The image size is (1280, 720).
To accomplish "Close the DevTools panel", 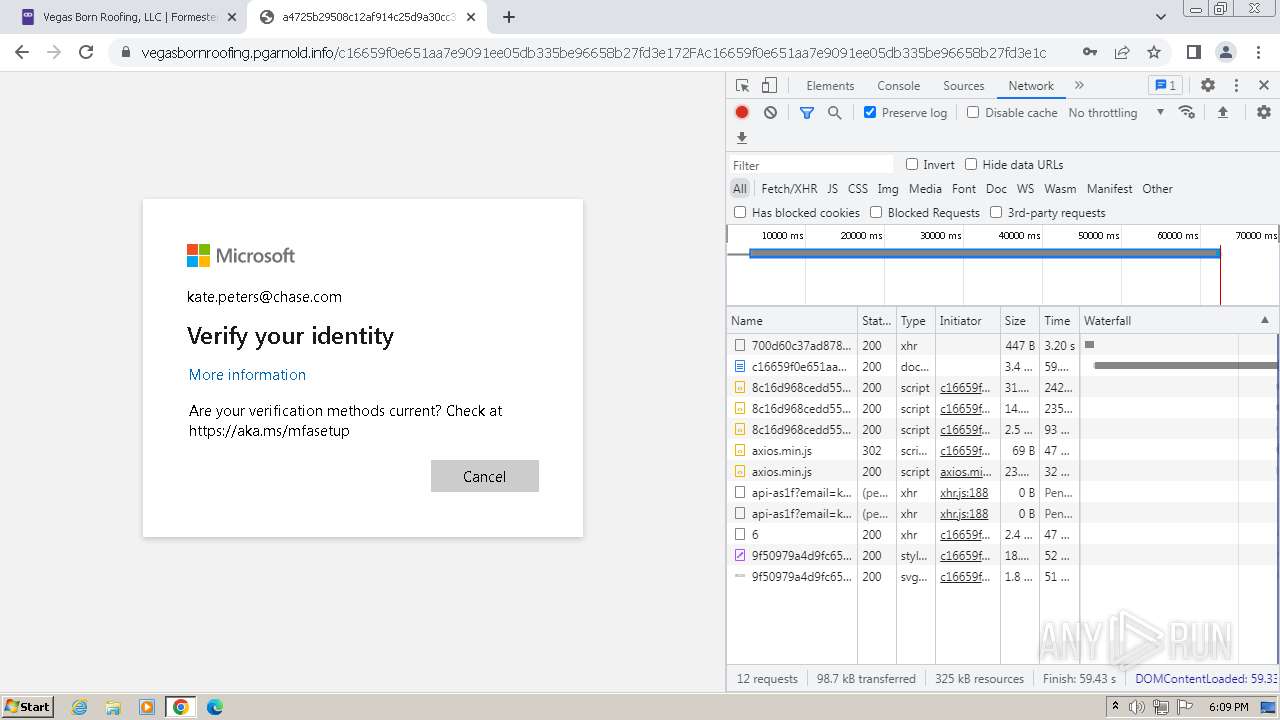I will [x=1264, y=86].
